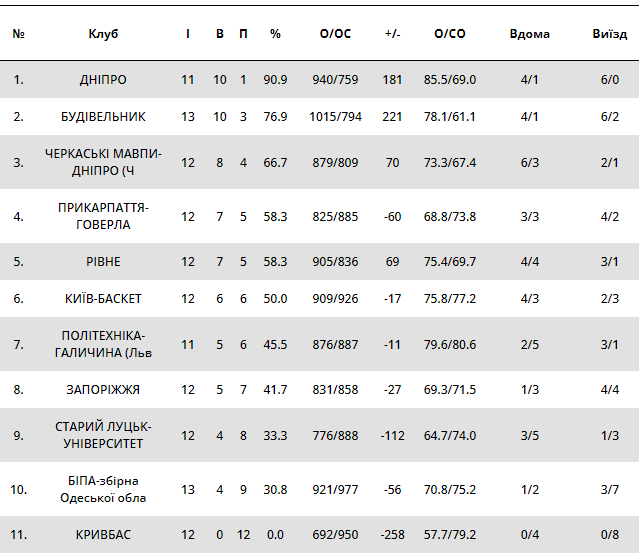Click the КРИВБАС club name
The width and height of the screenshot is (639, 559).
click(x=103, y=535)
